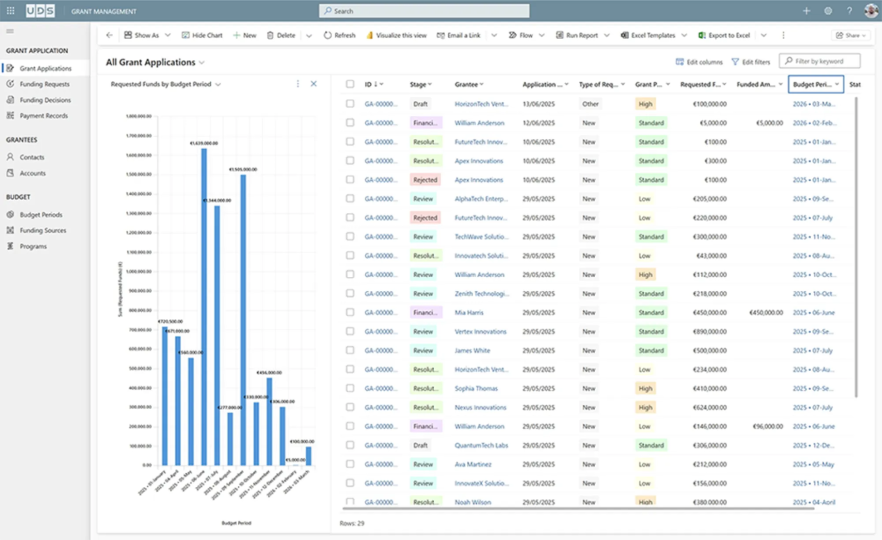Open Funding Requests in the sidebar

tap(44, 84)
